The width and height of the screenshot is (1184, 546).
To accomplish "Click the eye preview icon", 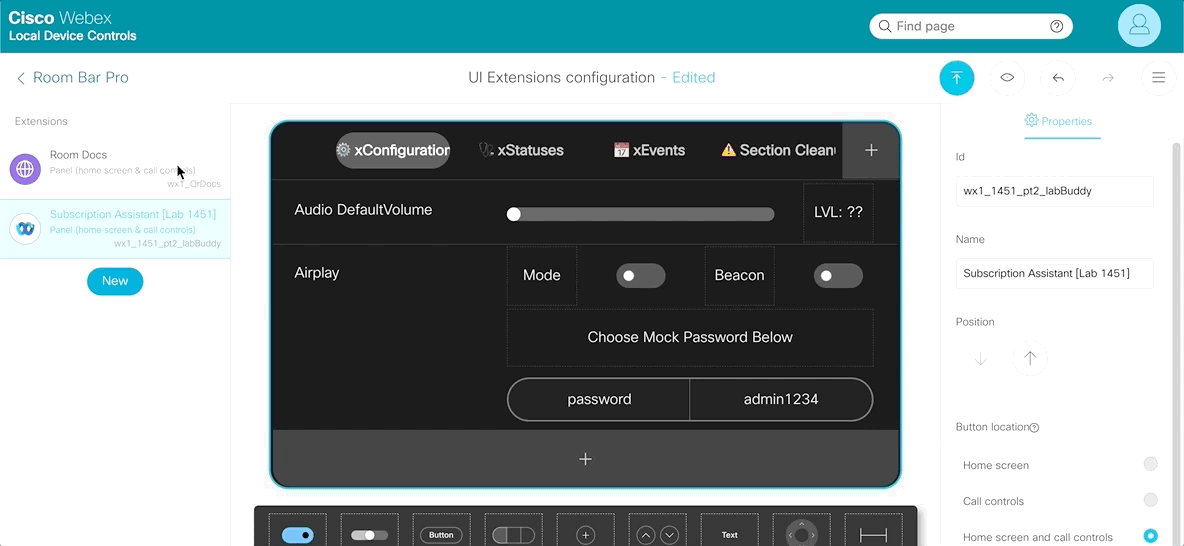I will pyautogui.click(x=1007, y=78).
